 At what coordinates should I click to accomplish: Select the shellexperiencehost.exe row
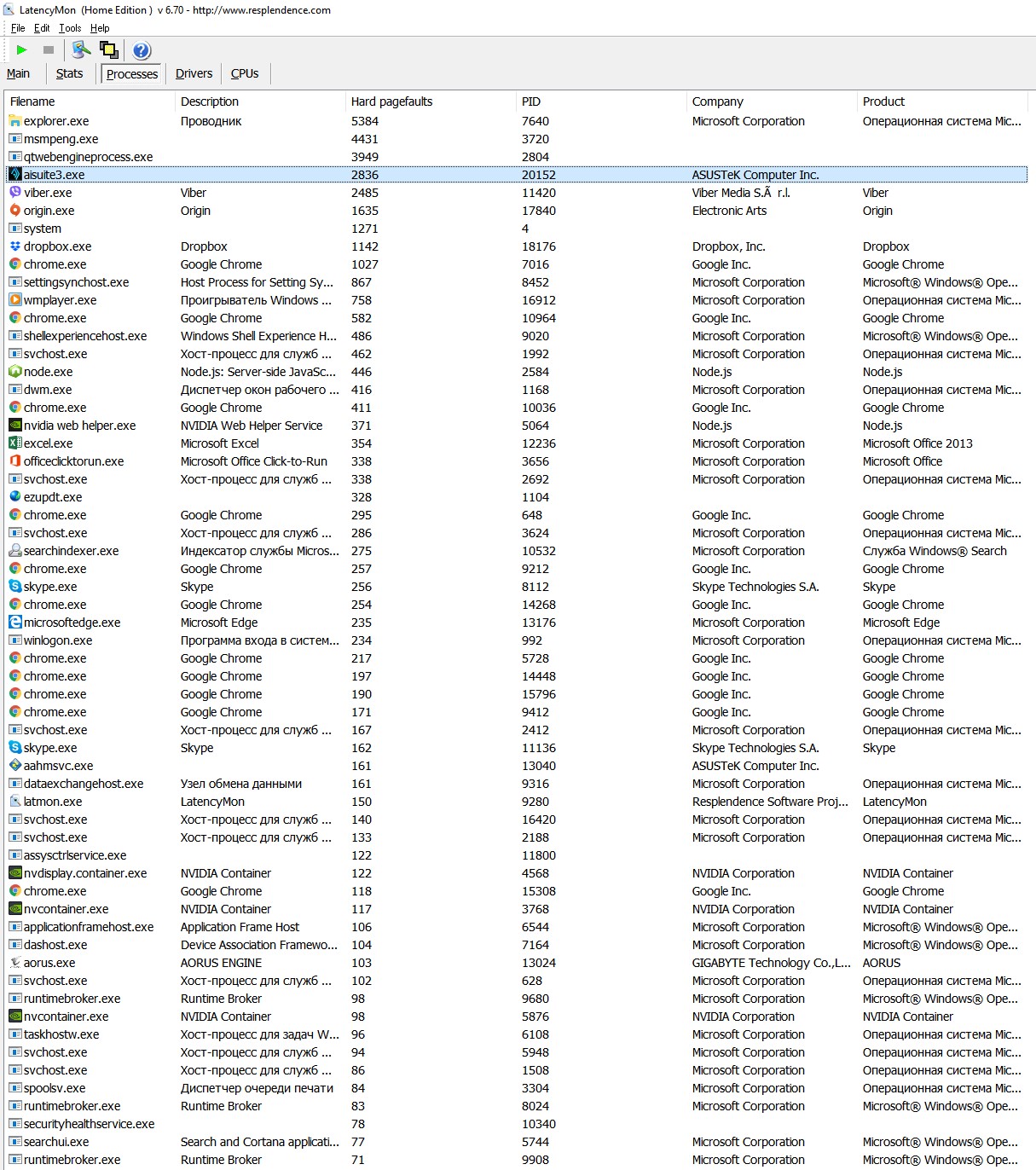517,336
